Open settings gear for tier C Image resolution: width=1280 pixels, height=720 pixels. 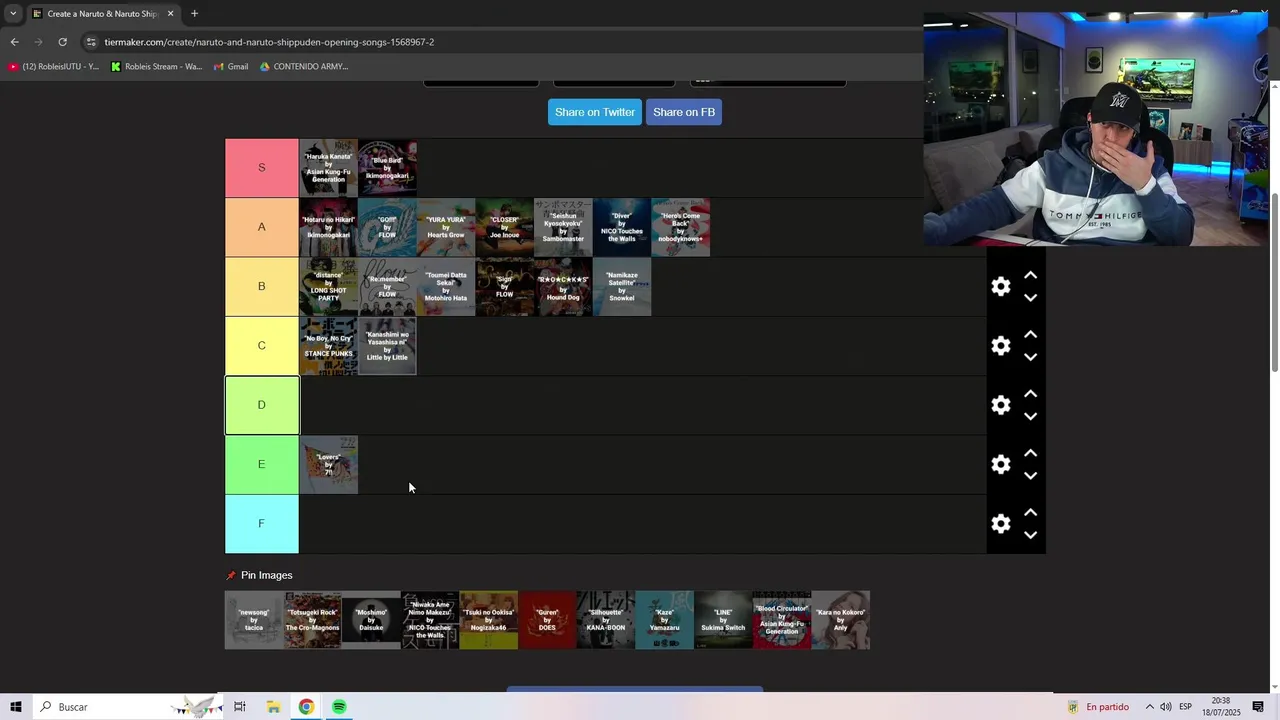pyautogui.click(x=1001, y=346)
